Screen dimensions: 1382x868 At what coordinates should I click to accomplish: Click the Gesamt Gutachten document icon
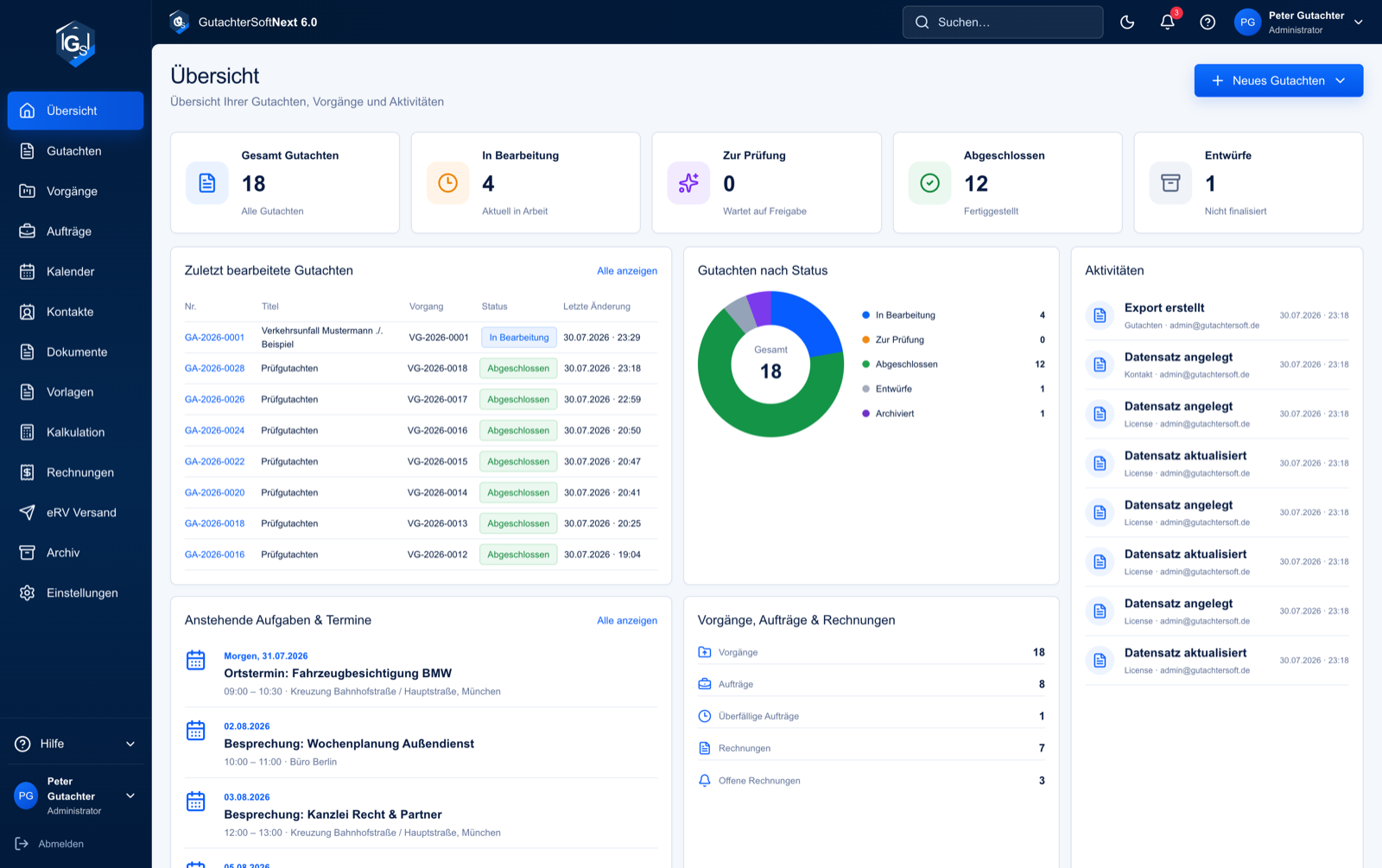point(207,183)
